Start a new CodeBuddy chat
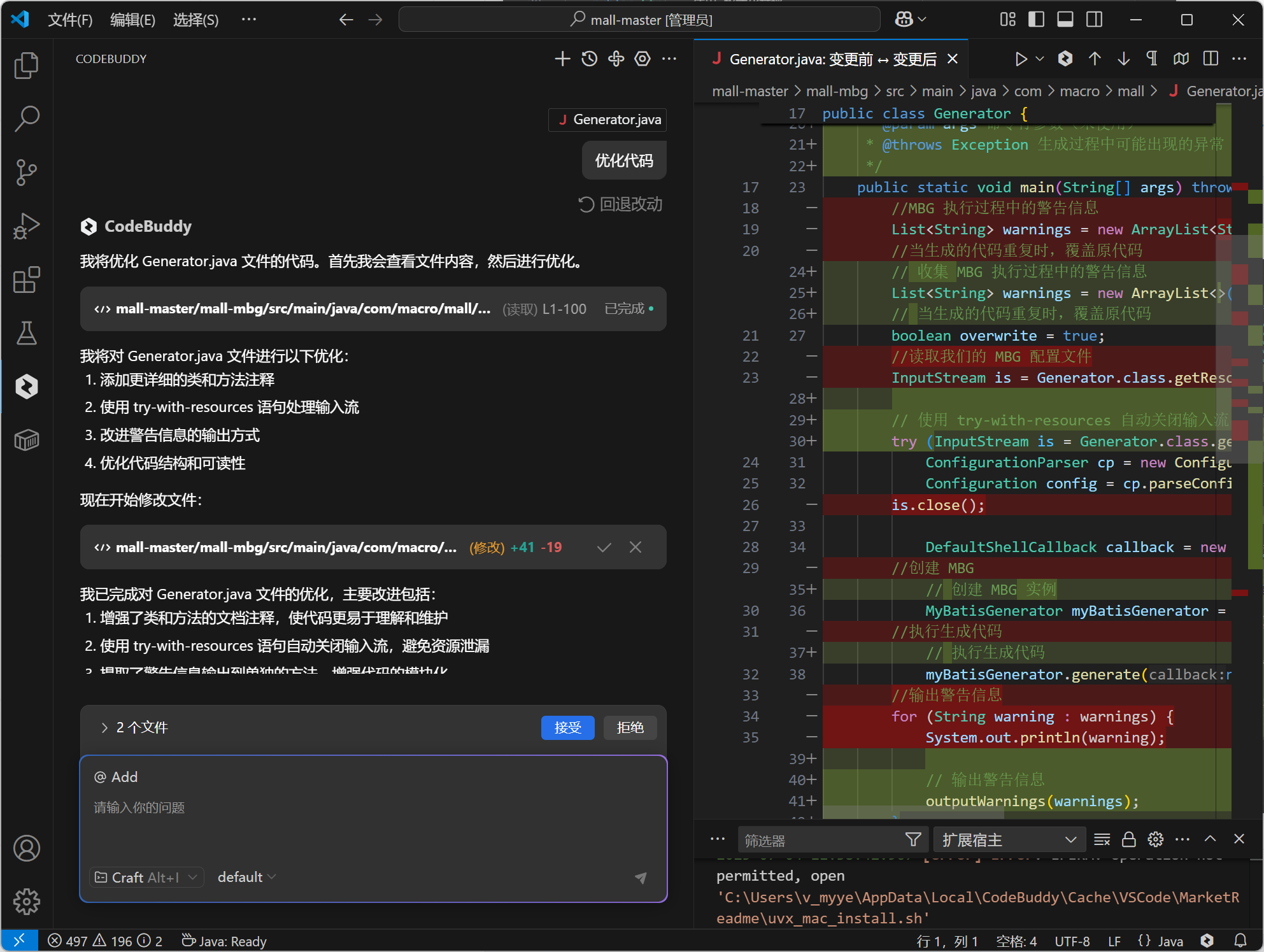Screen dimensions: 1264x952 562,59
